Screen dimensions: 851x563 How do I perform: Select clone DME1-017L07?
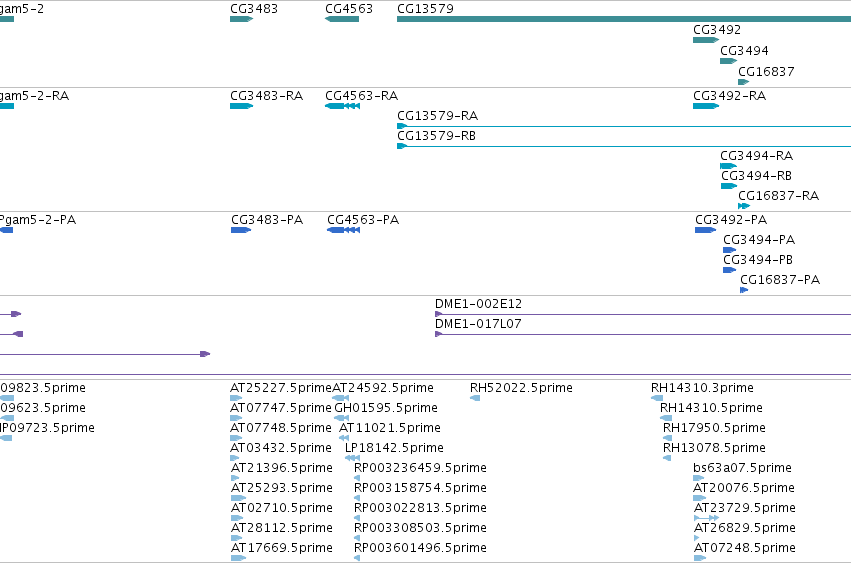(x=478, y=324)
